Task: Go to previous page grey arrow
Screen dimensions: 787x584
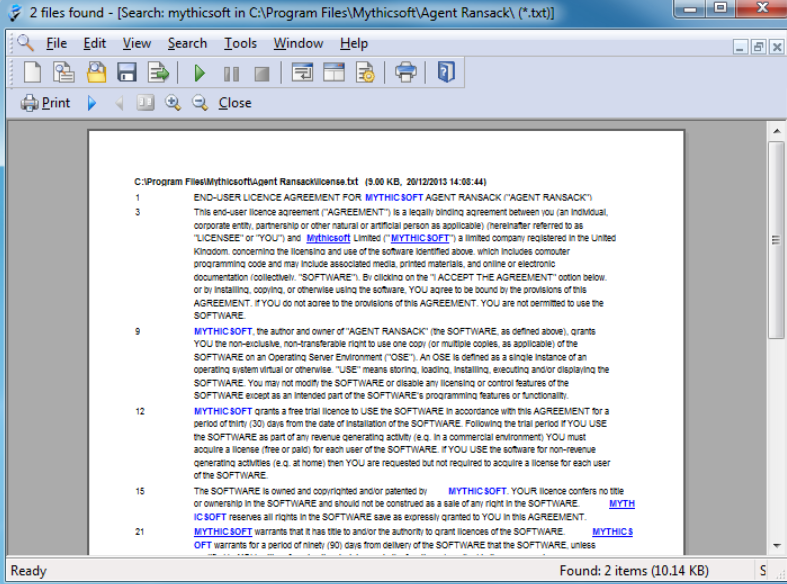Action: point(119,103)
